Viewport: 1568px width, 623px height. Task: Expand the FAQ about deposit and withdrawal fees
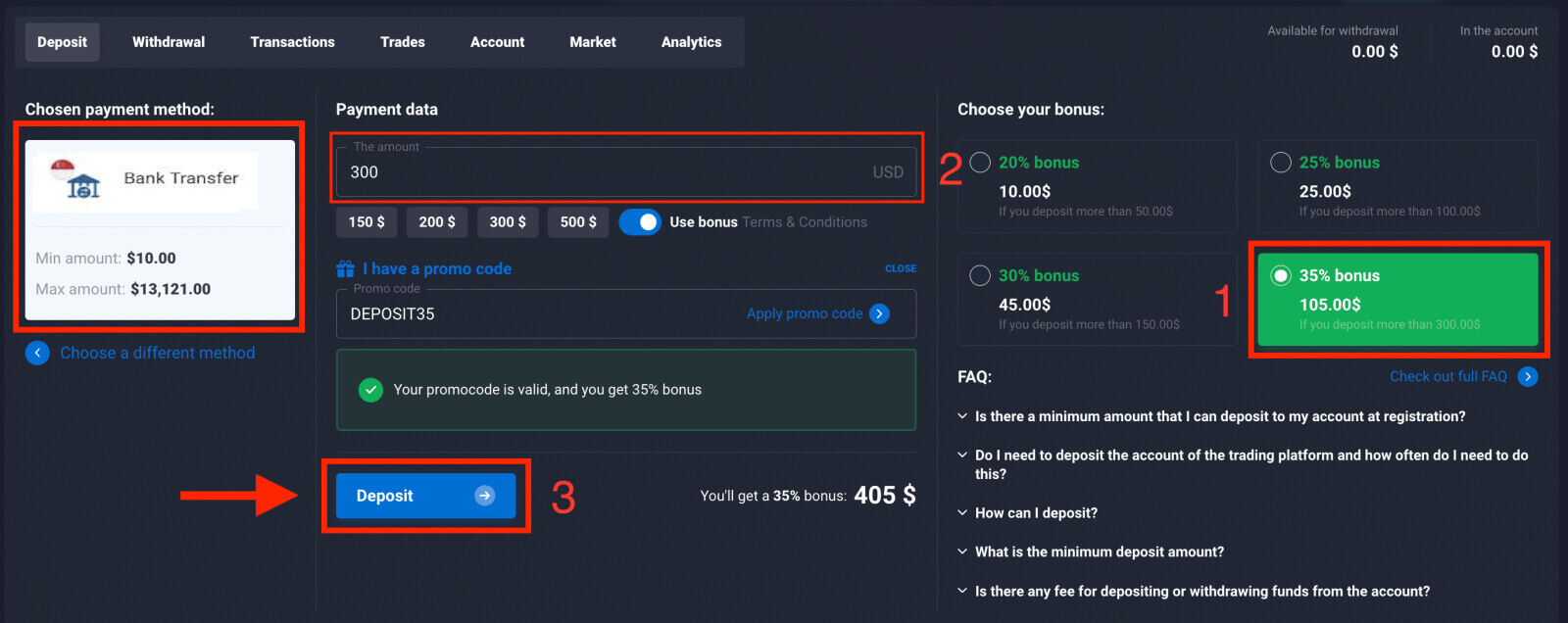(1201, 591)
